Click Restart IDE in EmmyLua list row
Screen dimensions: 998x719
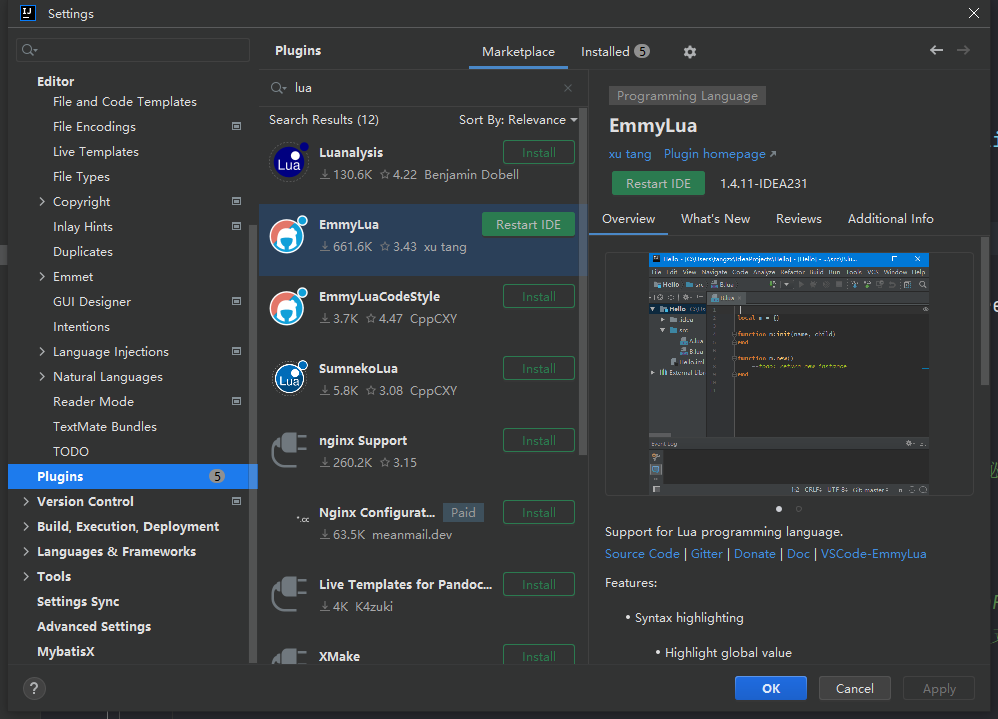[x=528, y=225]
